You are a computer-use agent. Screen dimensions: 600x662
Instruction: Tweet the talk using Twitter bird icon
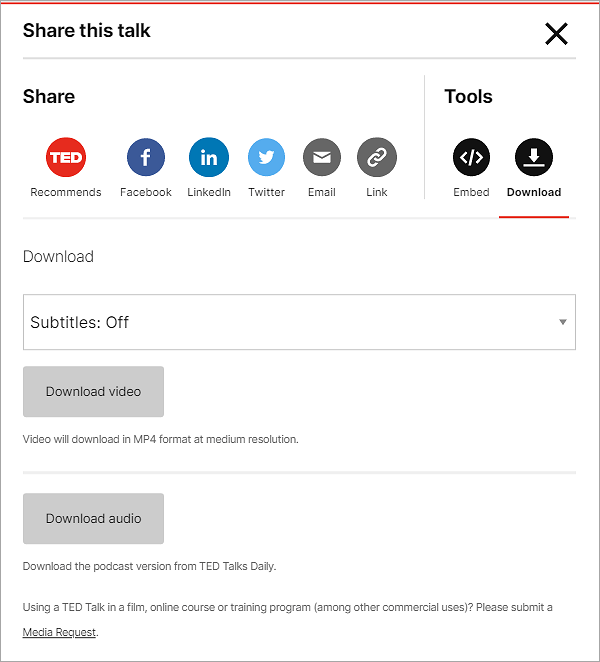tap(267, 157)
